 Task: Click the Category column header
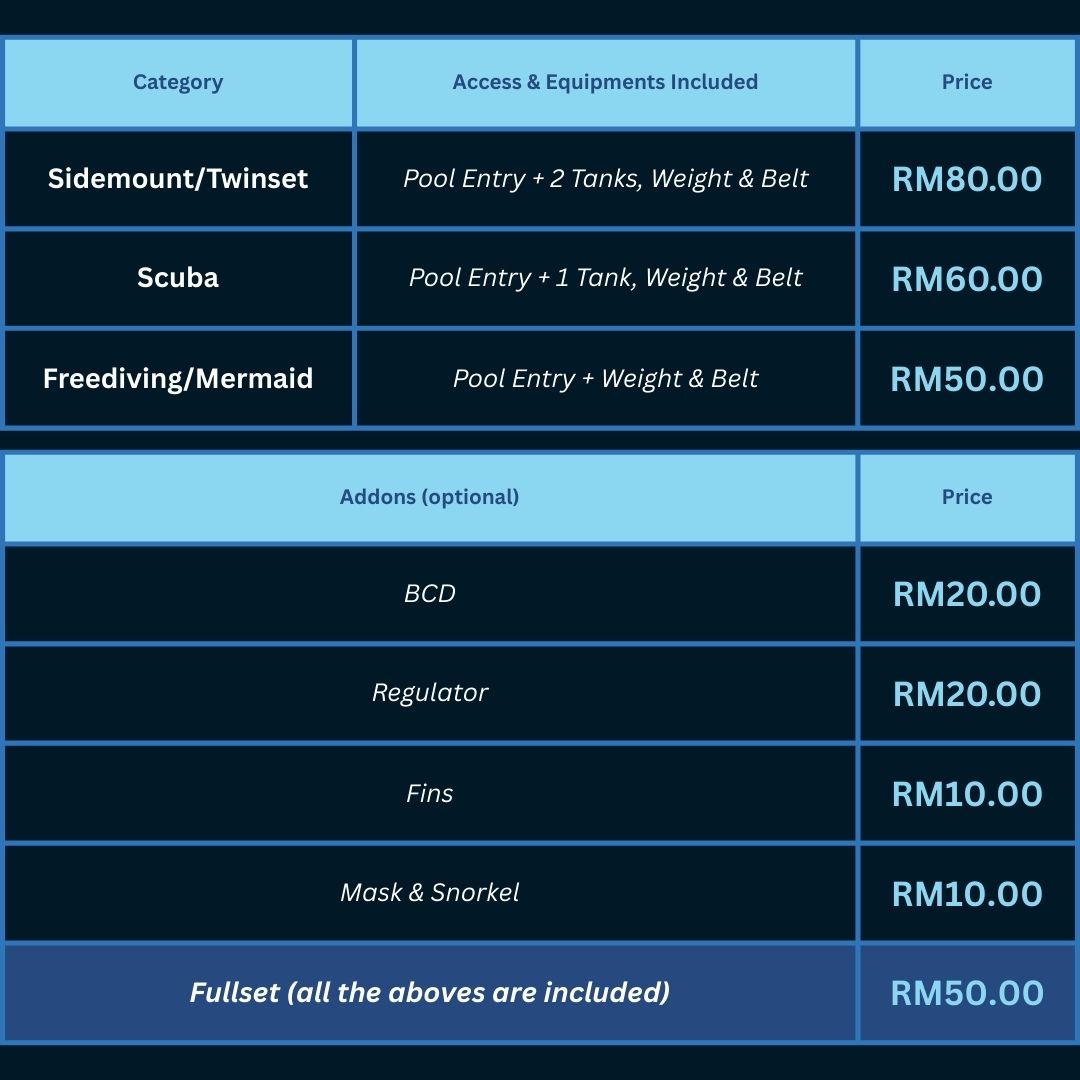tap(178, 82)
